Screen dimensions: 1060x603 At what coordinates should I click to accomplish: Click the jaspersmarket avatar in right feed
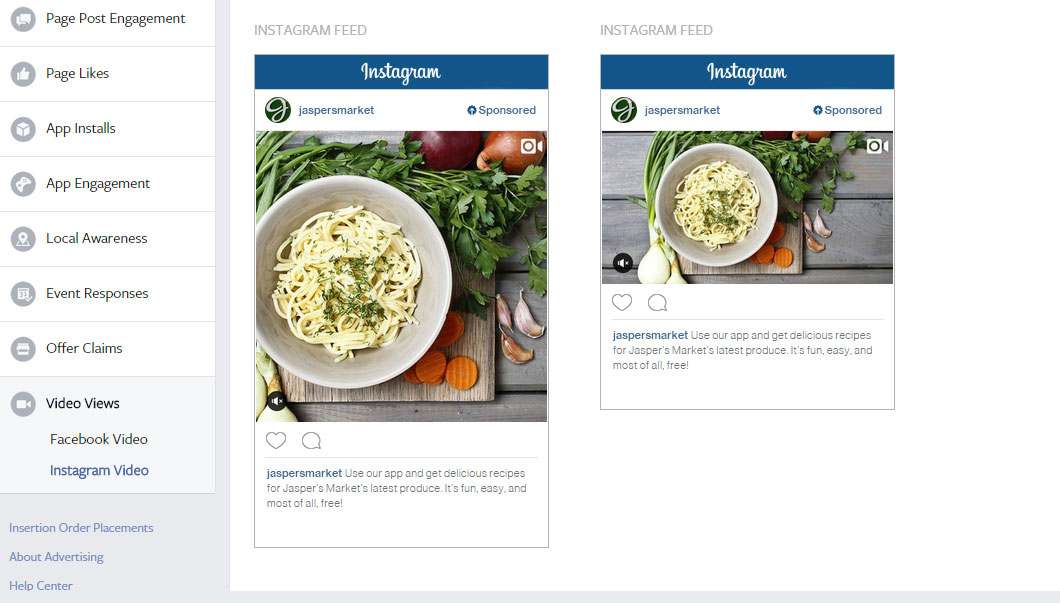click(623, 110)
